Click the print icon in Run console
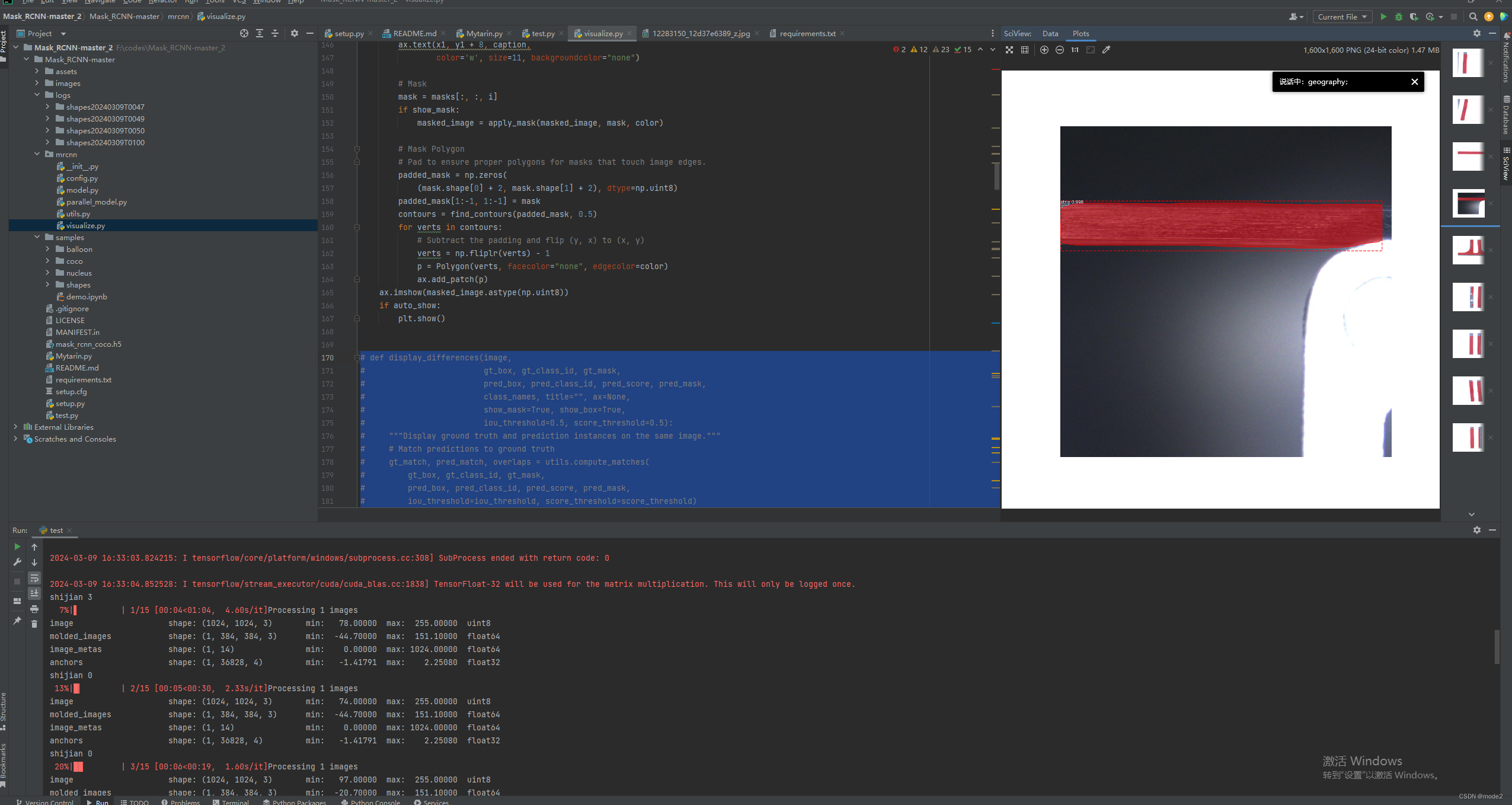1512x805 pixels. (34, 609)
